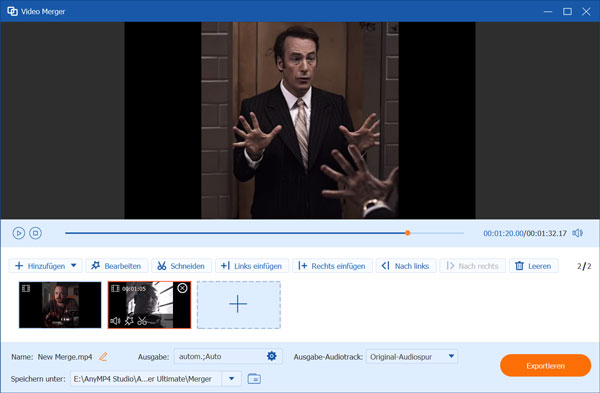Image resolution: width=600 pixels, height=393 pixels.
Task: Click the edit wand icon on second clip
Action: point(129,321)
